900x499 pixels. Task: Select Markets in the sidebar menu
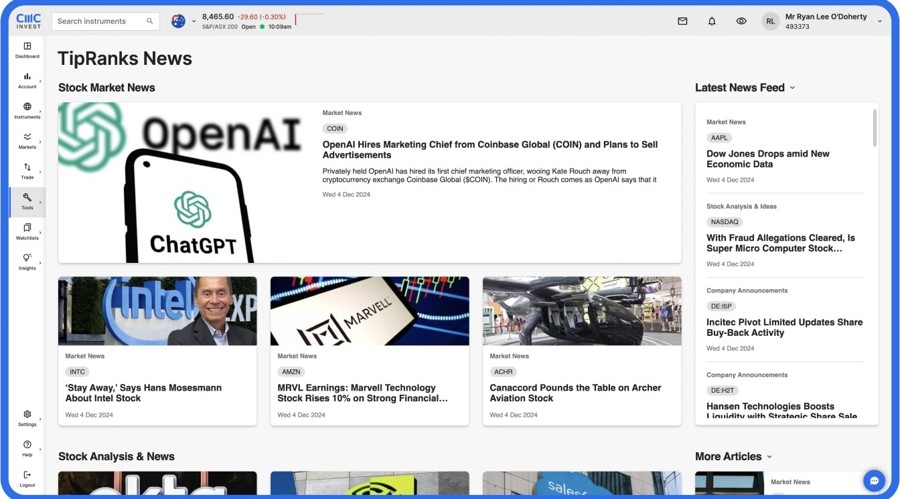(x=27, y=140)
